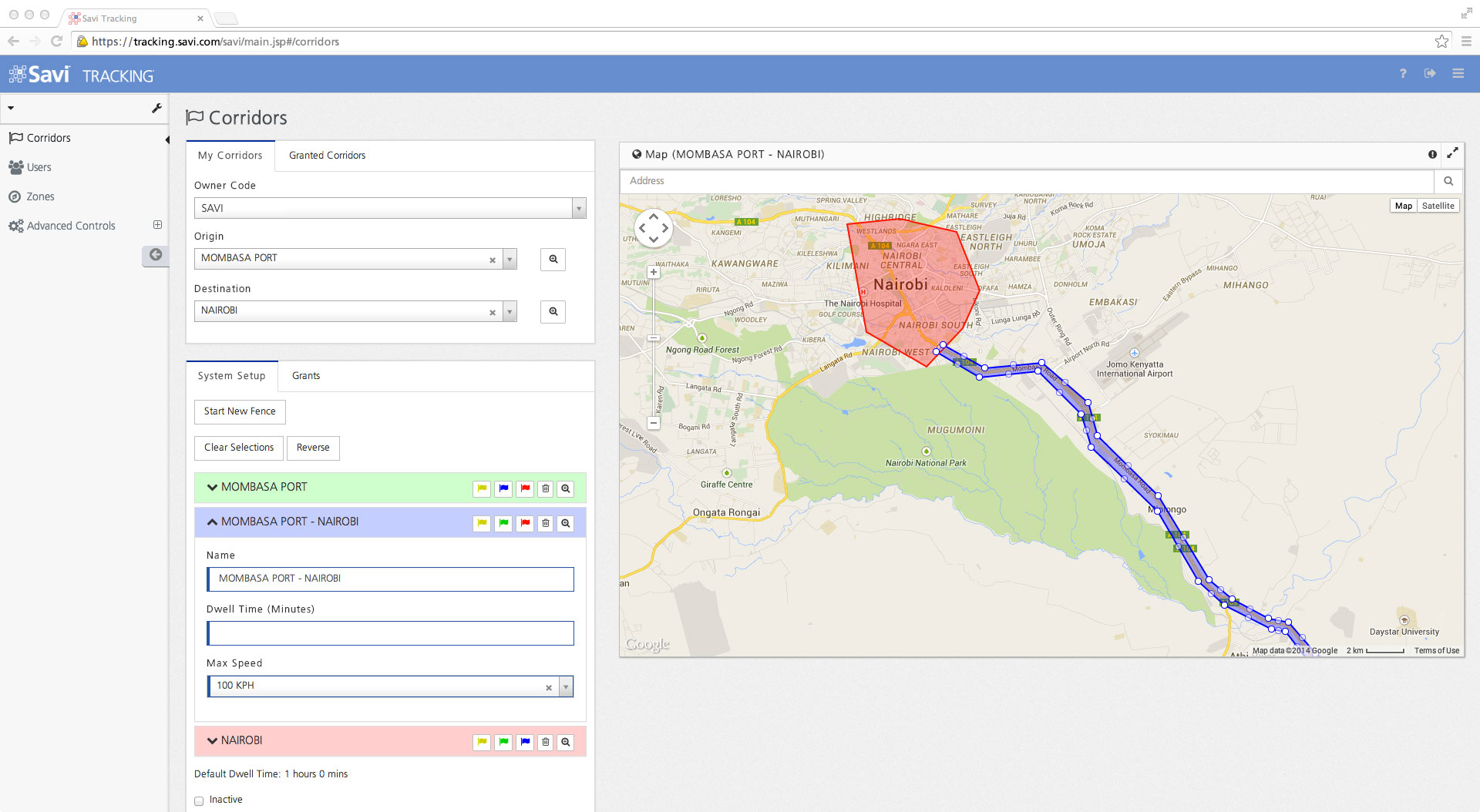Click the red flag icon in MOMBASA PORT row
This screenshot has width=1480, height=812.
(x=525, y=488)
